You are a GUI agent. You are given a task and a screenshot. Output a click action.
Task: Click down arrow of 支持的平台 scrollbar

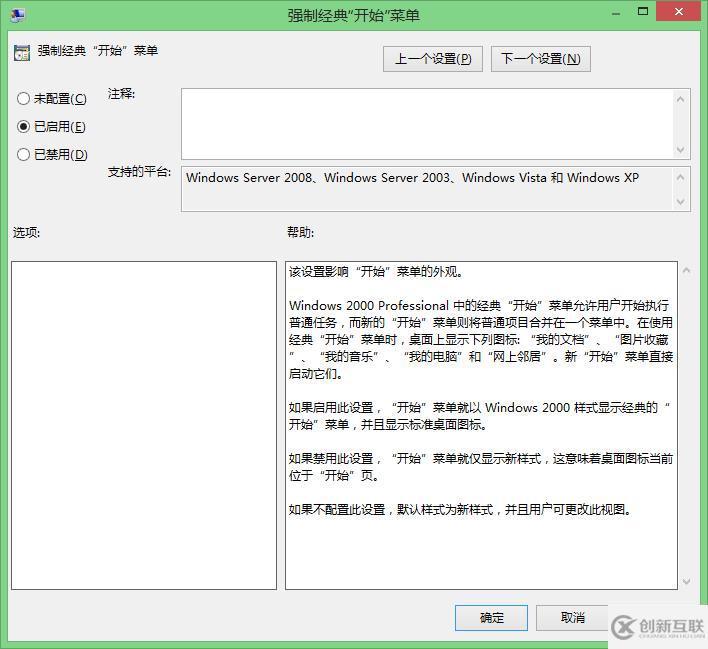click(681, 202)
